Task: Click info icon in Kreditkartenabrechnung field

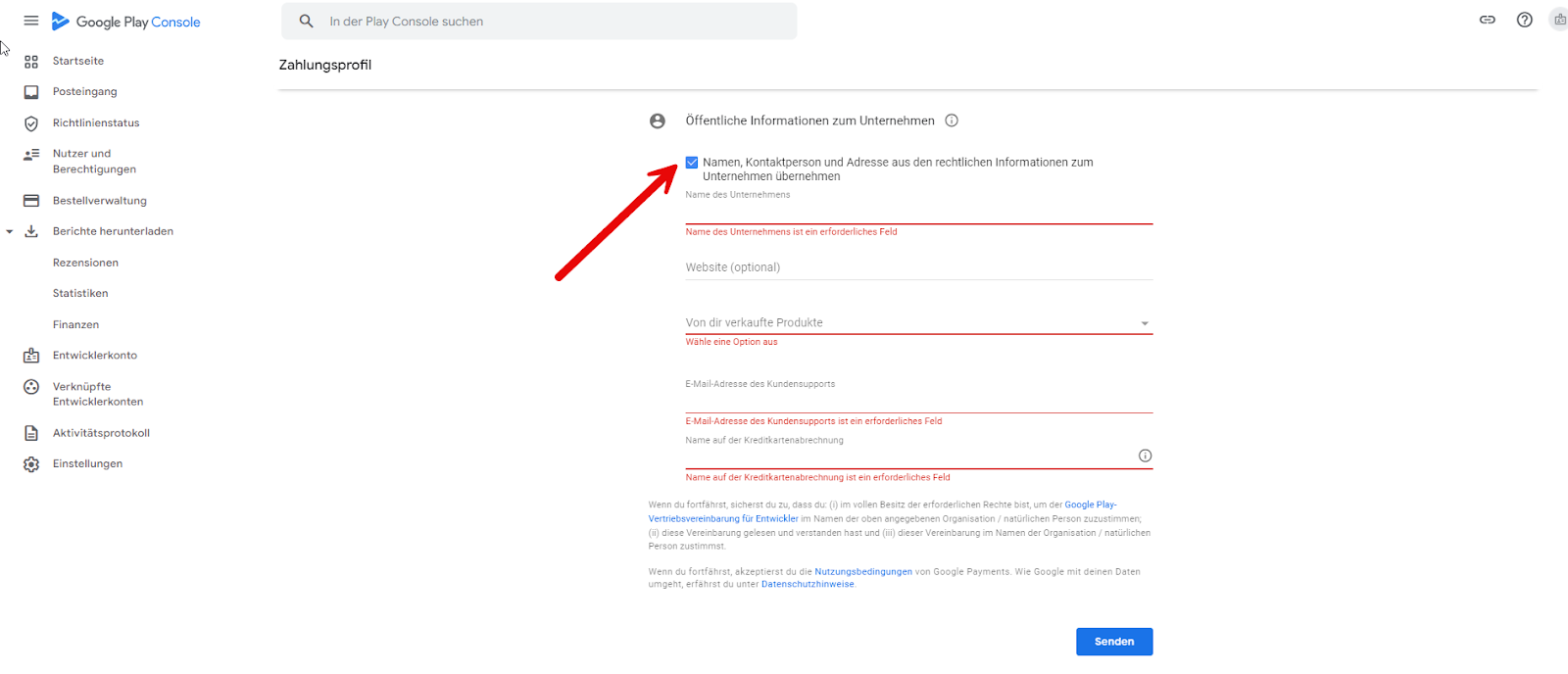Action: coord(1145,456)
